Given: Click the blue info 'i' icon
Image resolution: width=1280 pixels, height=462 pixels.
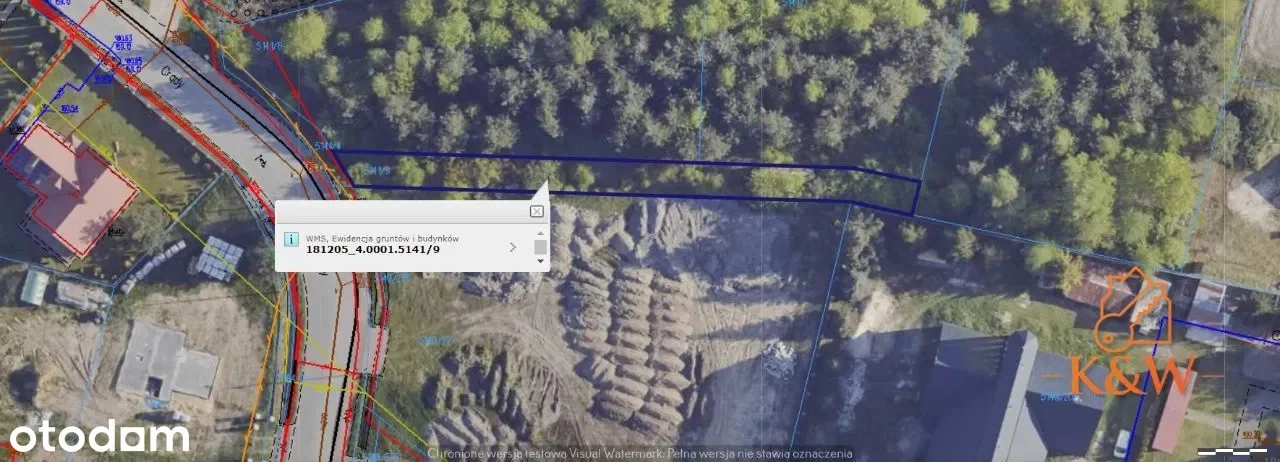Looking at the screenshot, I should 291,240.
